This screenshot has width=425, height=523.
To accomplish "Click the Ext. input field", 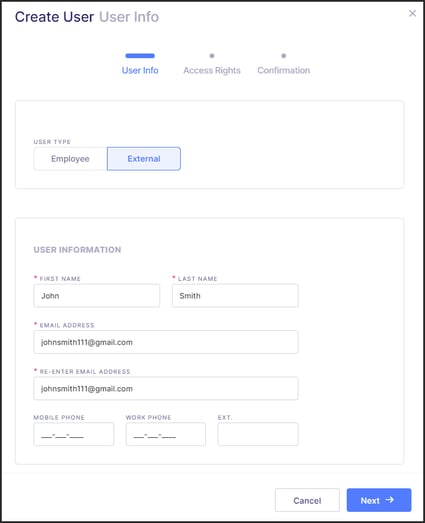I will 258,434.
